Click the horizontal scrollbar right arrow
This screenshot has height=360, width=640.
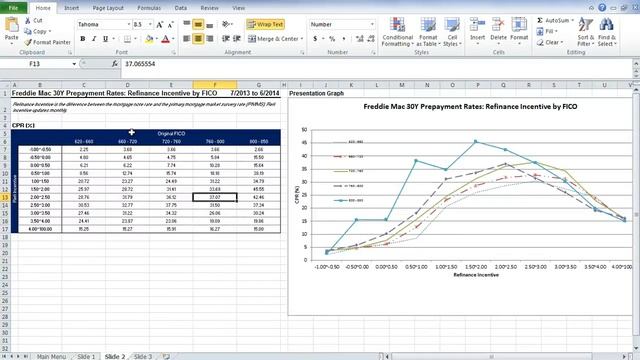point(624,356)
